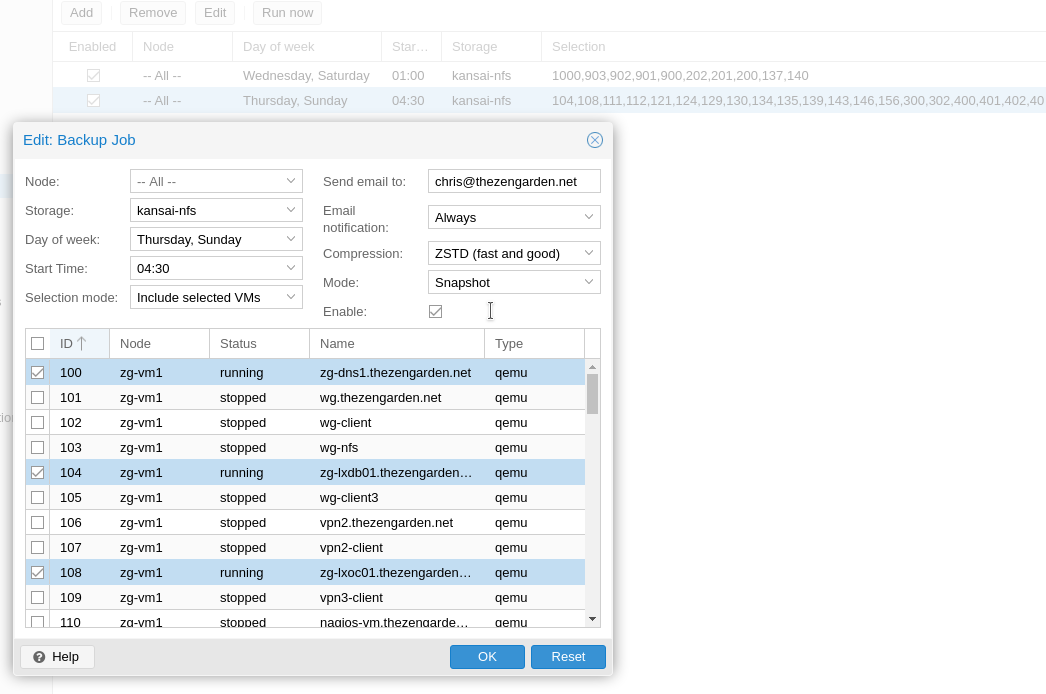Viewport: 1046px width, 694px height.
Task: Click the VM list scrollbar thumb
Action: (x=592, y=394)
